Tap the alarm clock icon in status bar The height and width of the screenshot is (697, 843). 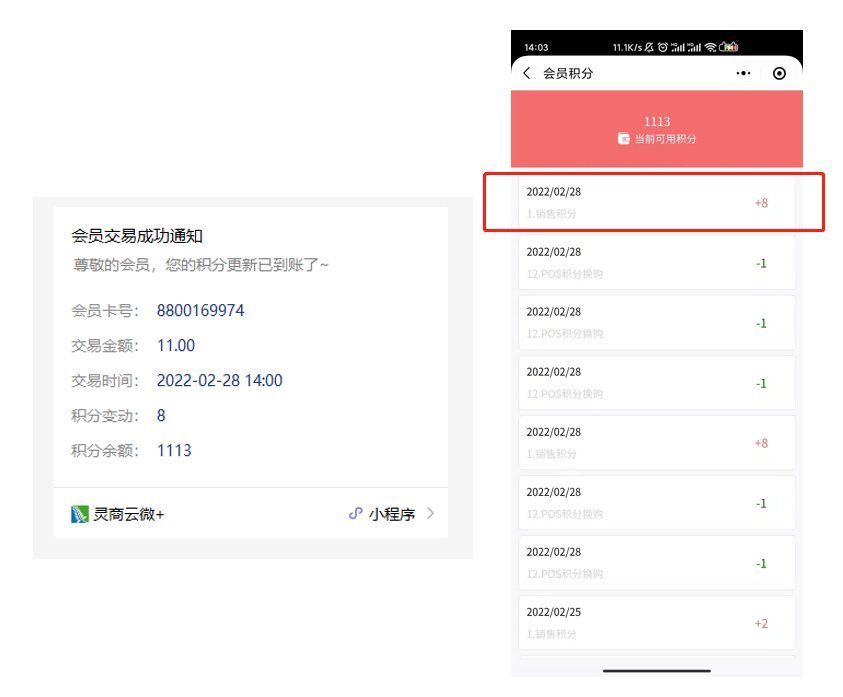[663, 47]
